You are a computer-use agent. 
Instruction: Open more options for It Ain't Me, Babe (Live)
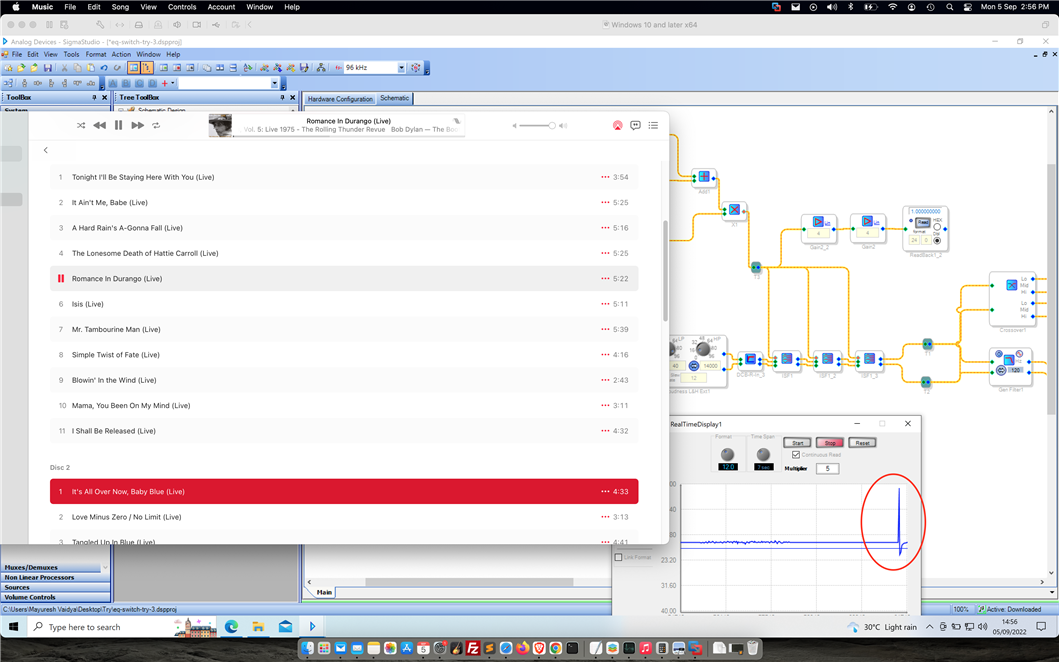pos(605,203)
